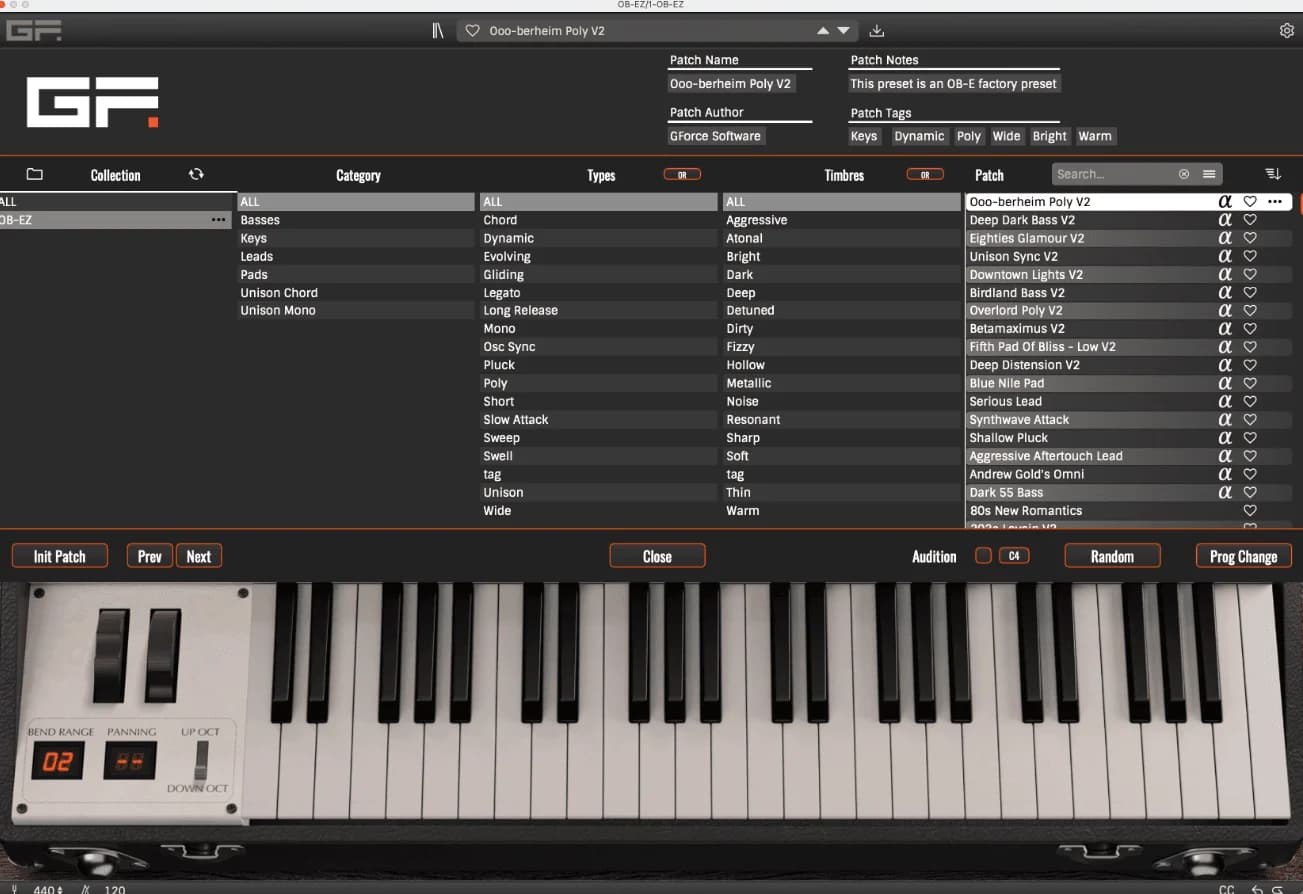
Task: Click the Random patch button
Action: coord(1112,556)
